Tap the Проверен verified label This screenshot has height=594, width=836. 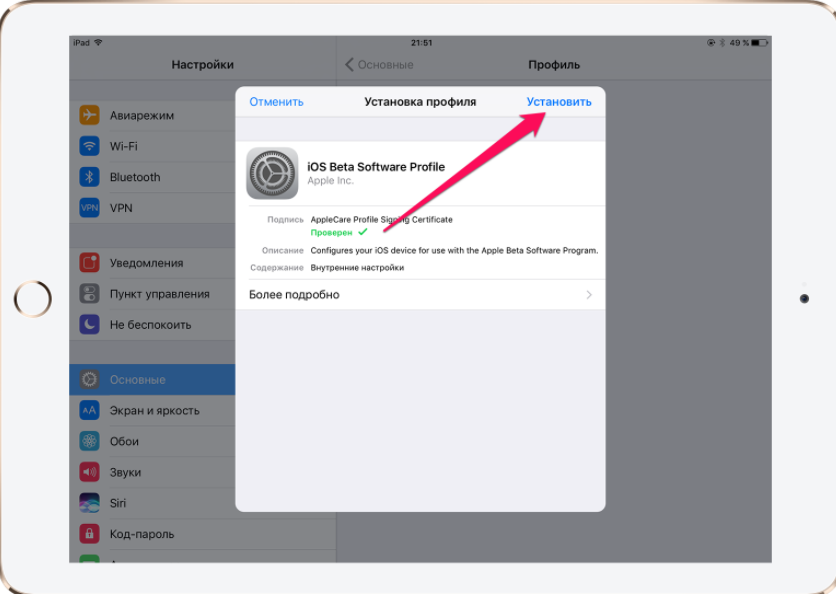click(x=332, y=232)
